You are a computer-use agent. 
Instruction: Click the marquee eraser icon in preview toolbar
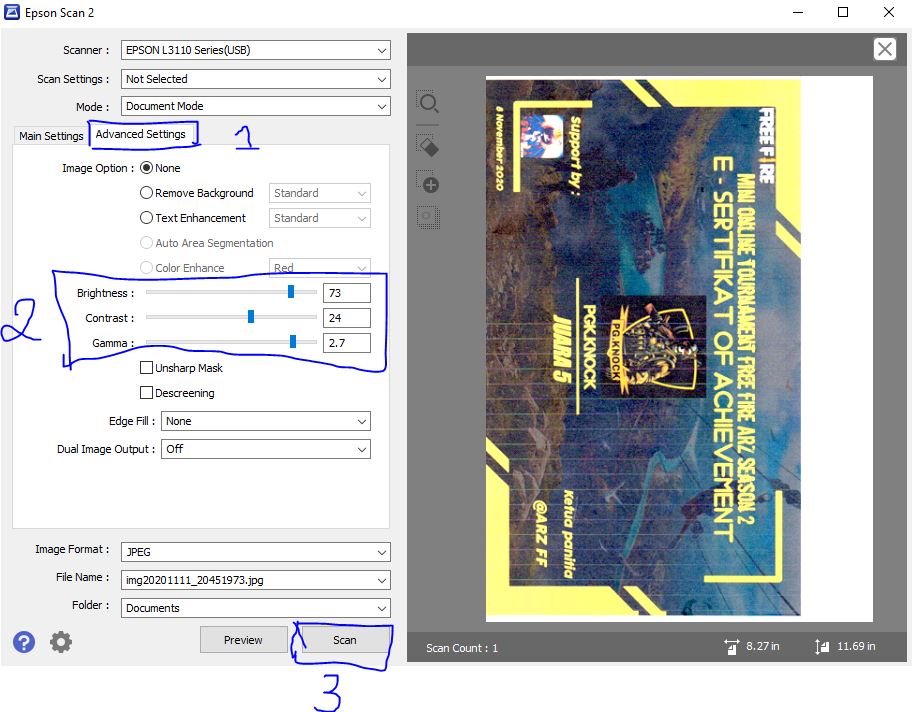[x=429, y=145]
